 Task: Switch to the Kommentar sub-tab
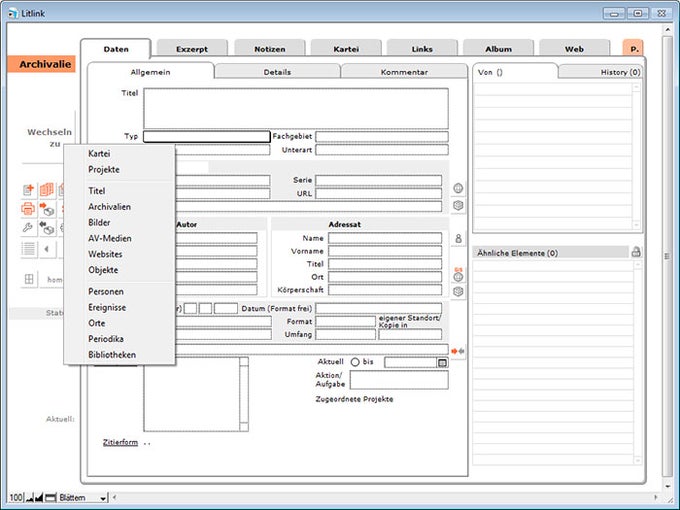point(404,72)
